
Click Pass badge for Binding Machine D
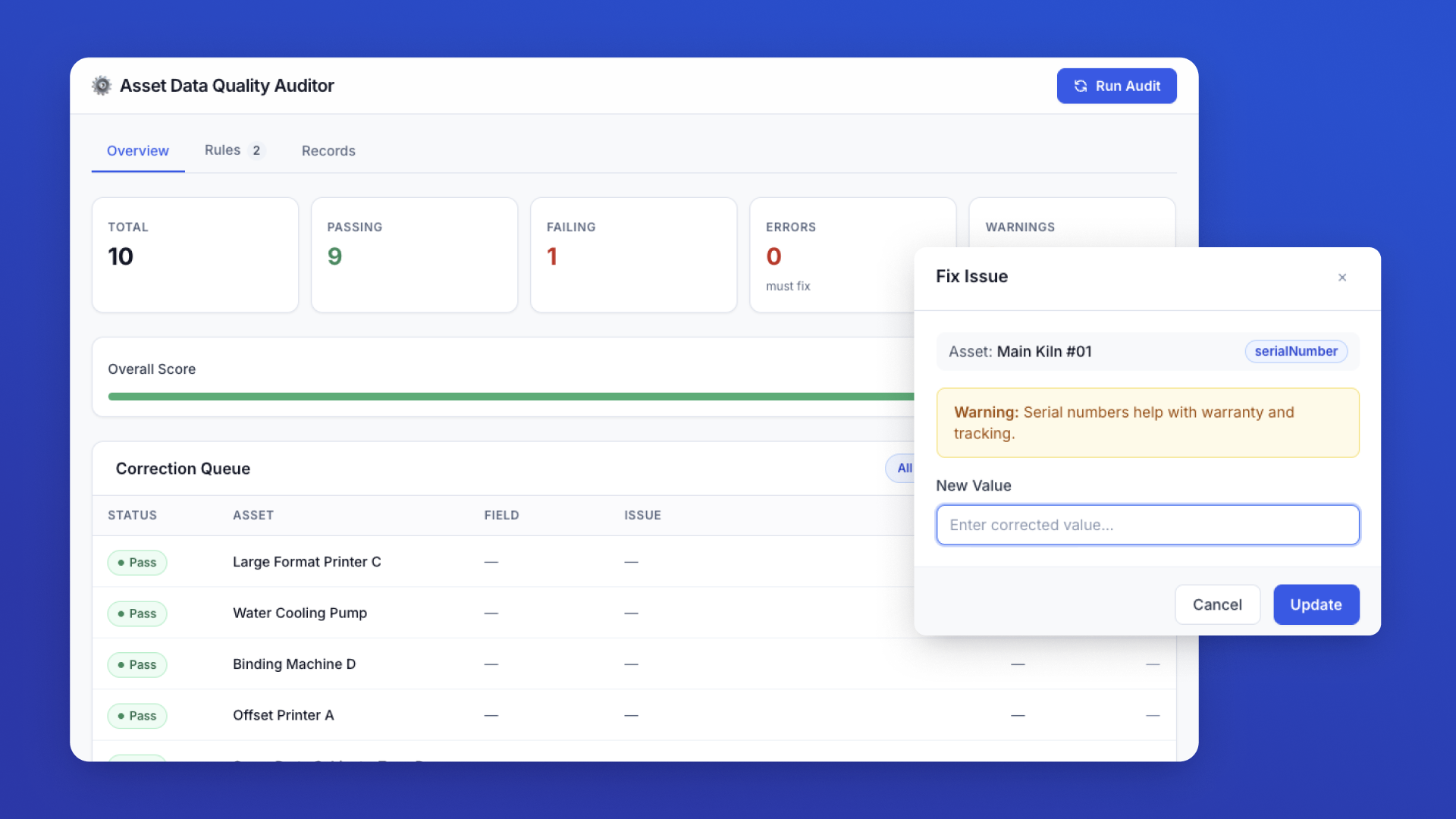137,665
